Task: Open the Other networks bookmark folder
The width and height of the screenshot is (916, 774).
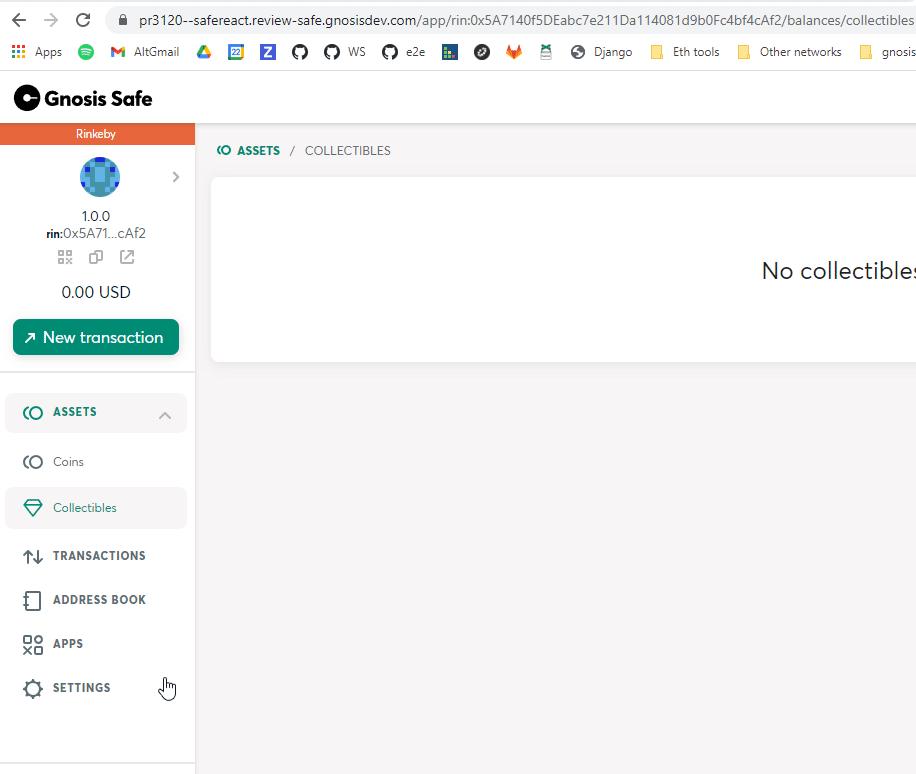Action: pos(789,52)
